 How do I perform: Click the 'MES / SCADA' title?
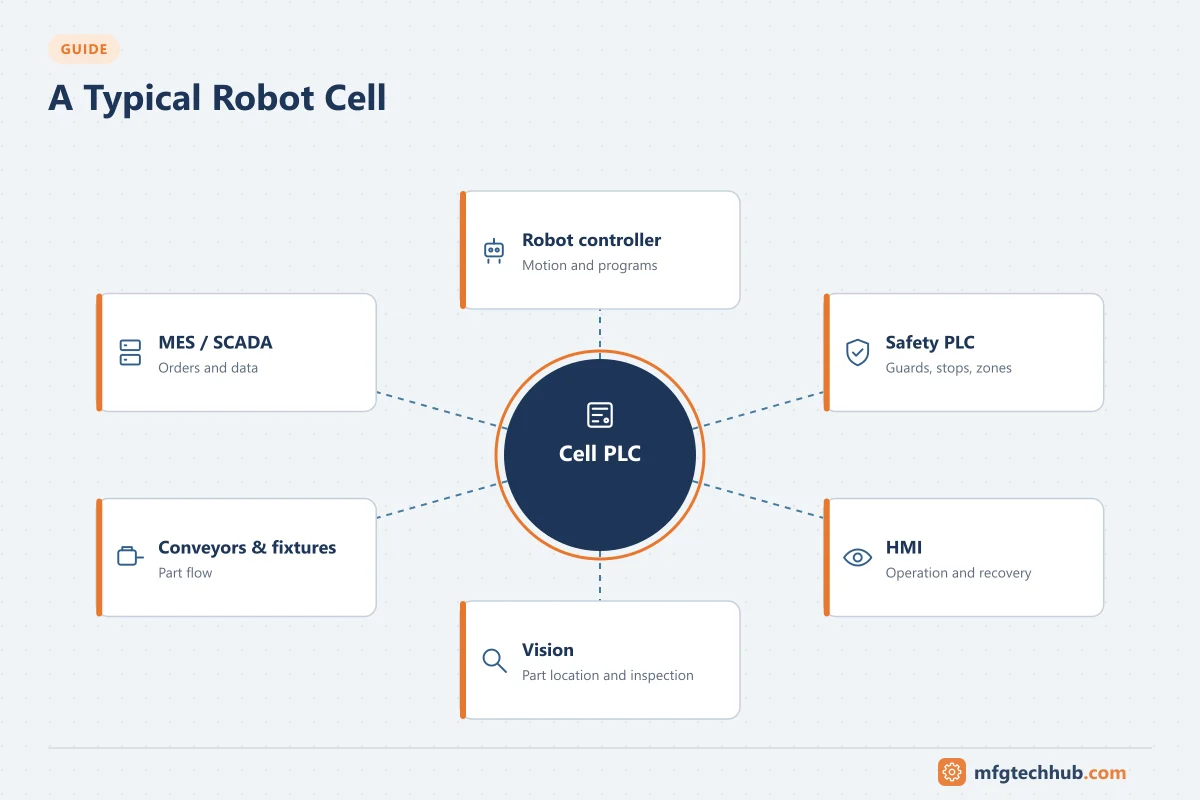tap(215, 342)
